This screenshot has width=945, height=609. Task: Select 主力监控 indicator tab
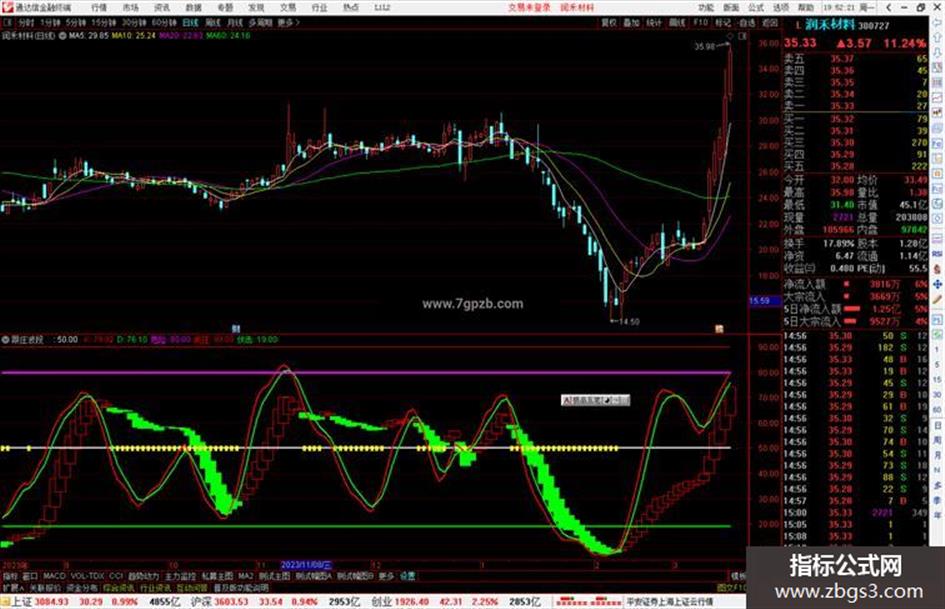coord(181,576)
